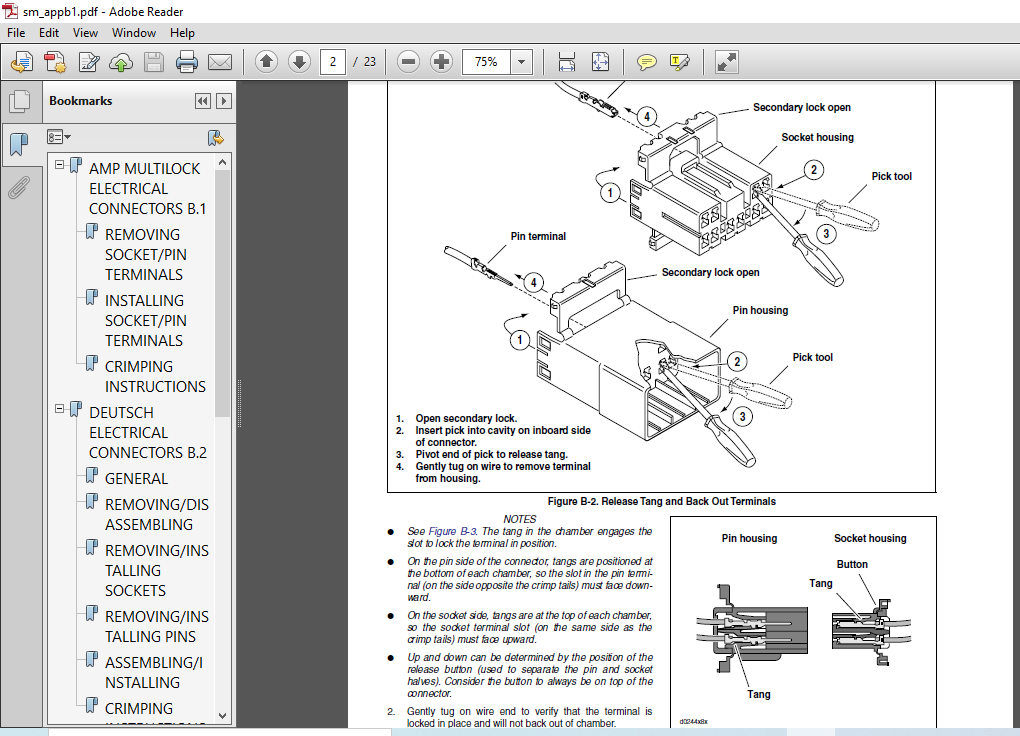
Task: Click the cloud upload icon
Action: click(x=121, y=62)
